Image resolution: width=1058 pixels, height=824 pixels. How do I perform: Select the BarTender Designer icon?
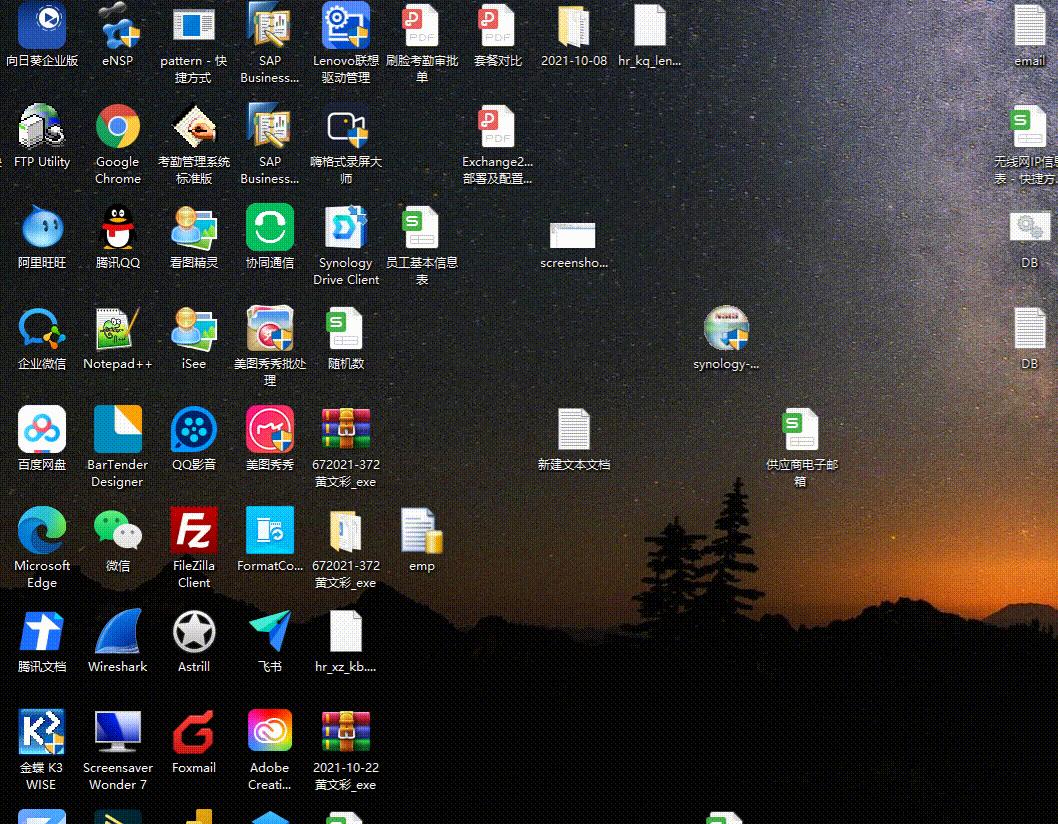[117, 429]
